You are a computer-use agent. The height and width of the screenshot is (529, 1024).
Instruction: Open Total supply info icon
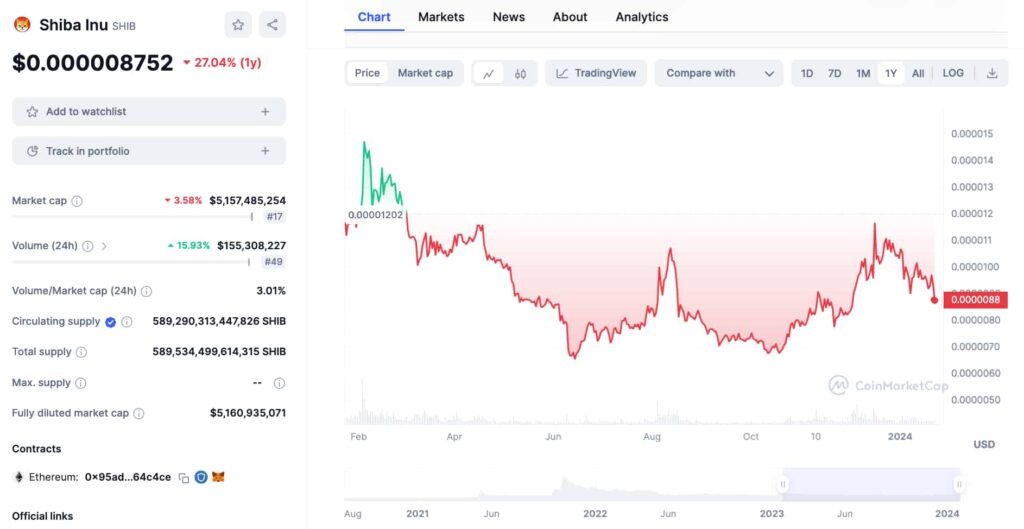[x=81, y=352]
